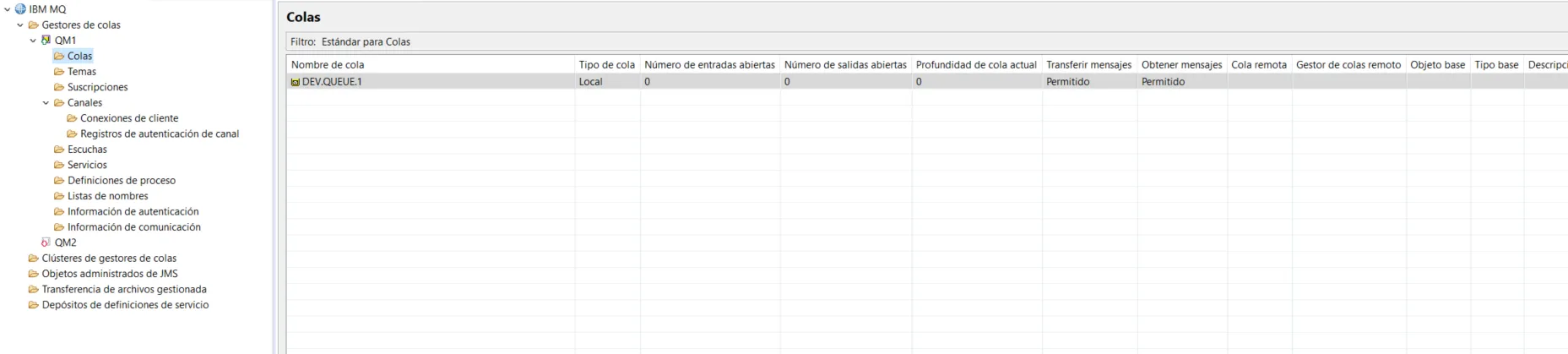Click the Gestor de colas remoto header
The image size is (1568, 354).
[1348, 65]
